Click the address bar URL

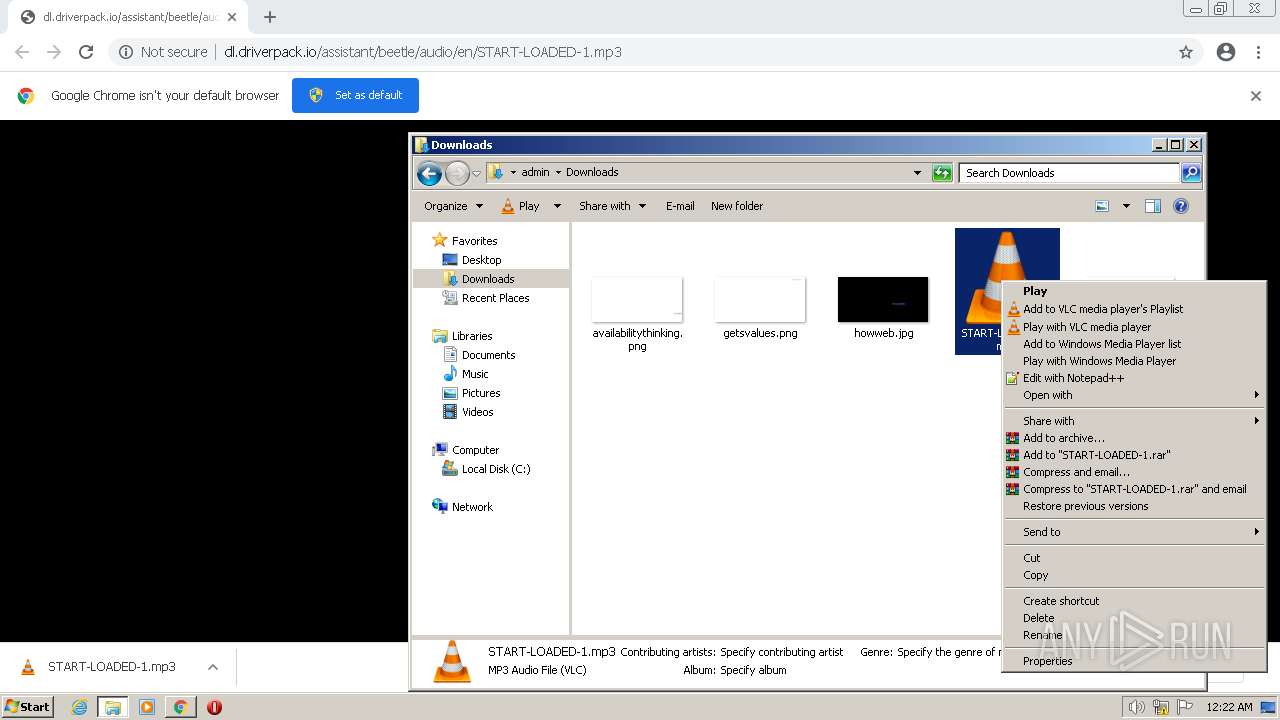(x=423, y=52)
